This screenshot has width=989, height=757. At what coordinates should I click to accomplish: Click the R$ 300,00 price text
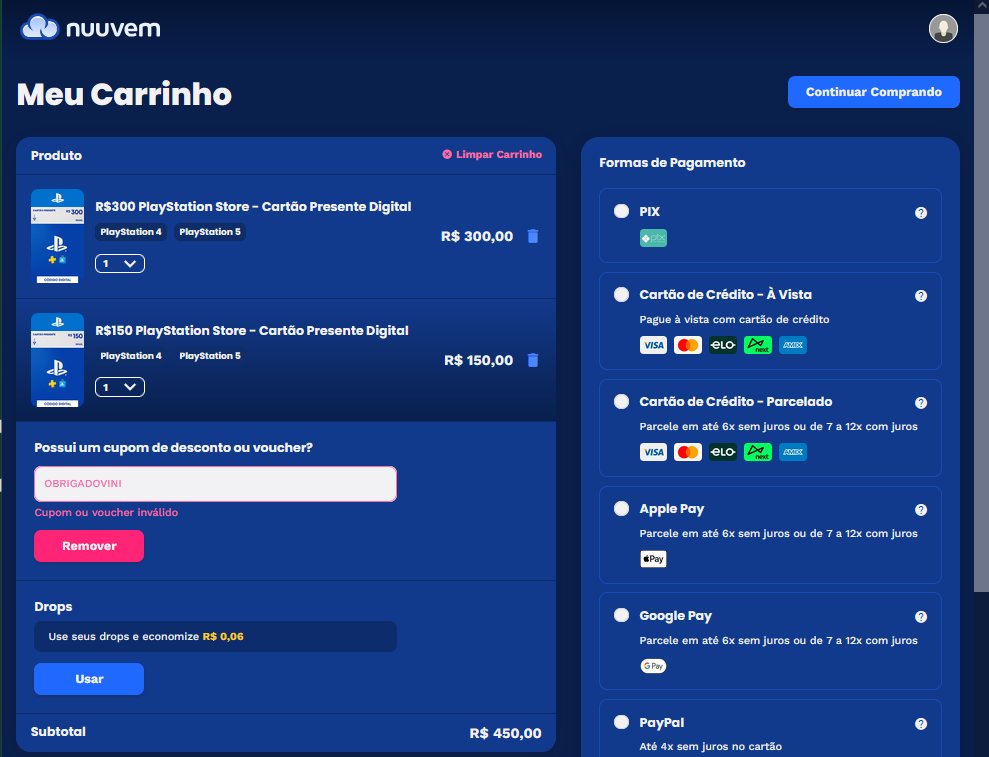point(477,237)
